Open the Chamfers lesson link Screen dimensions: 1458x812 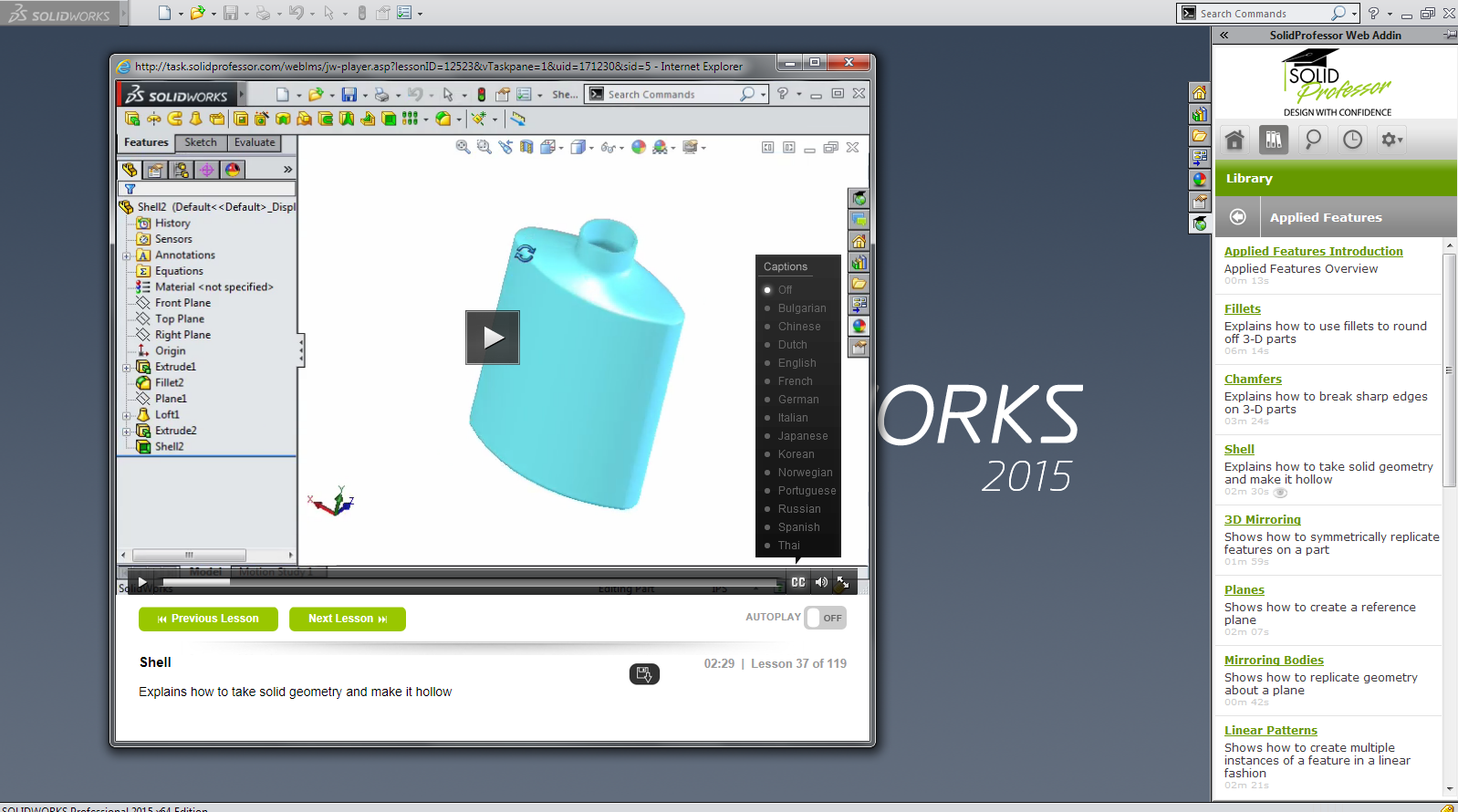tap(1253, 379)
